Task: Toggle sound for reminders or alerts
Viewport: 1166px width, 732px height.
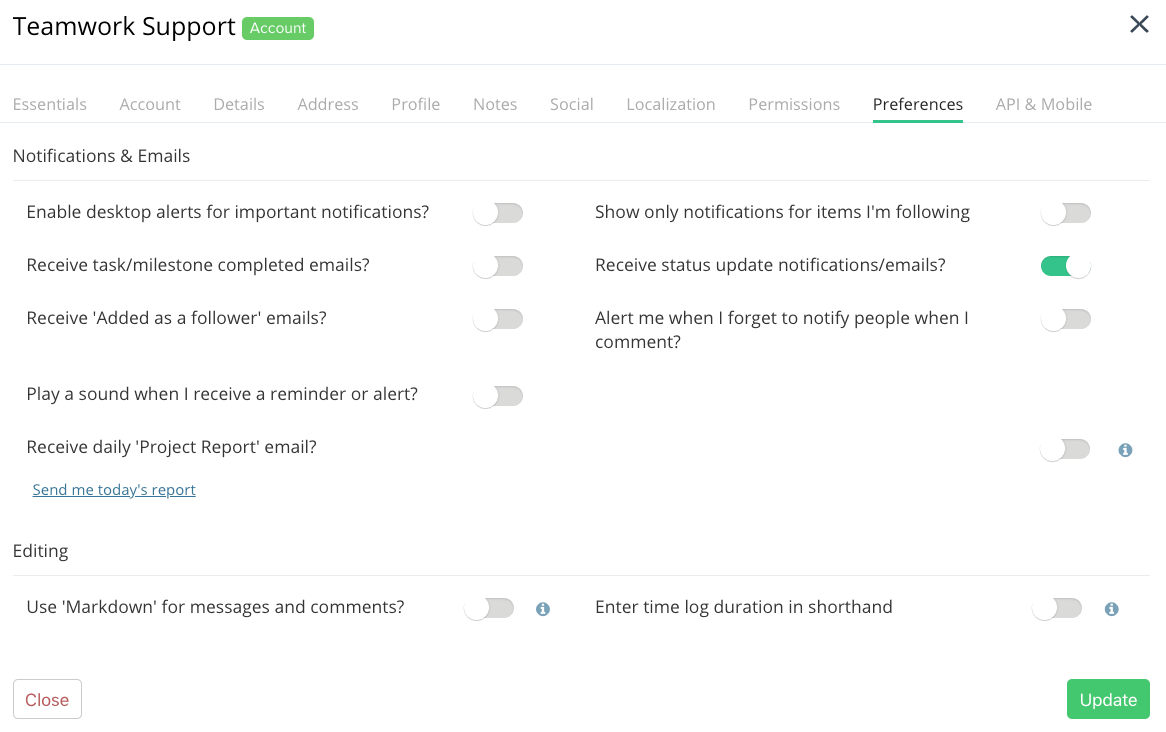Action: pos(498,396)
